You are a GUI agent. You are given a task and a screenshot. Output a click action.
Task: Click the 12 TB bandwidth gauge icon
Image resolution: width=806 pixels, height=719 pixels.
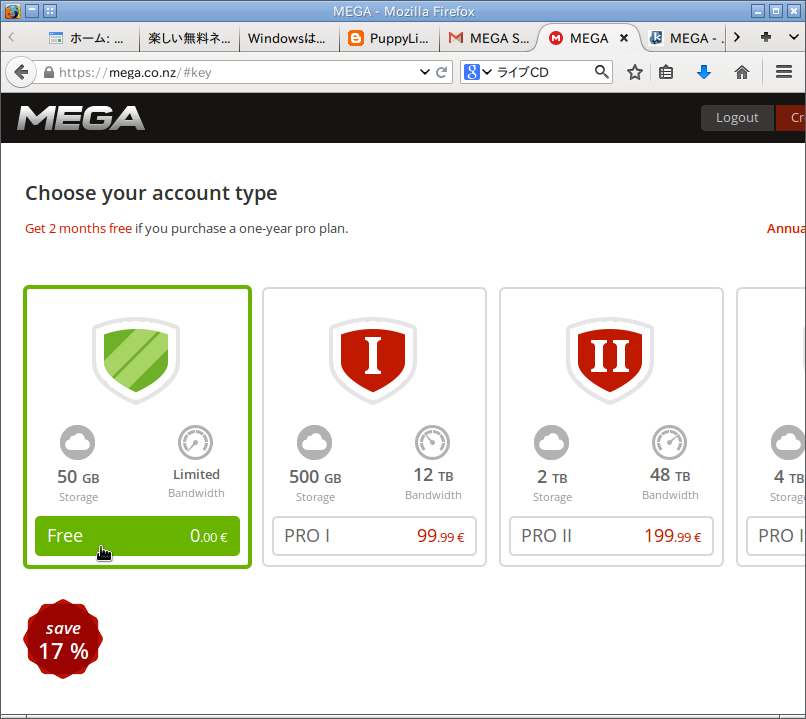[x=433, y=443]
